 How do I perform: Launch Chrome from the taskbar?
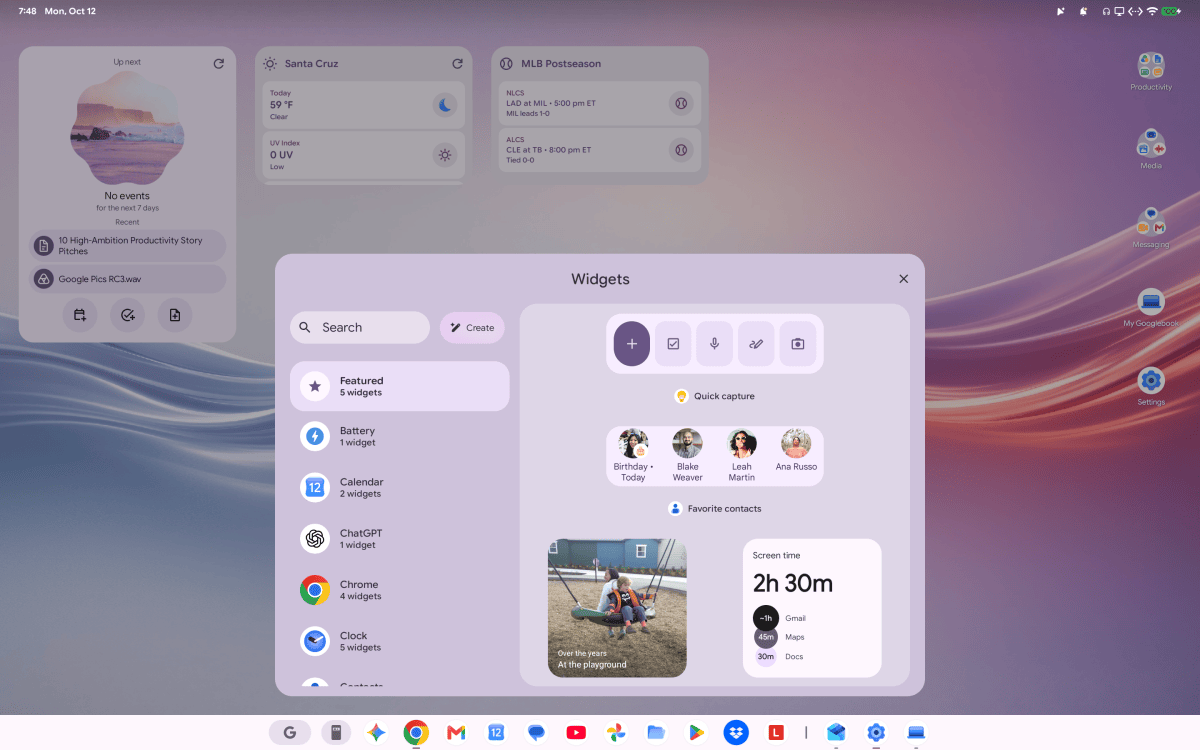point(416,733)
